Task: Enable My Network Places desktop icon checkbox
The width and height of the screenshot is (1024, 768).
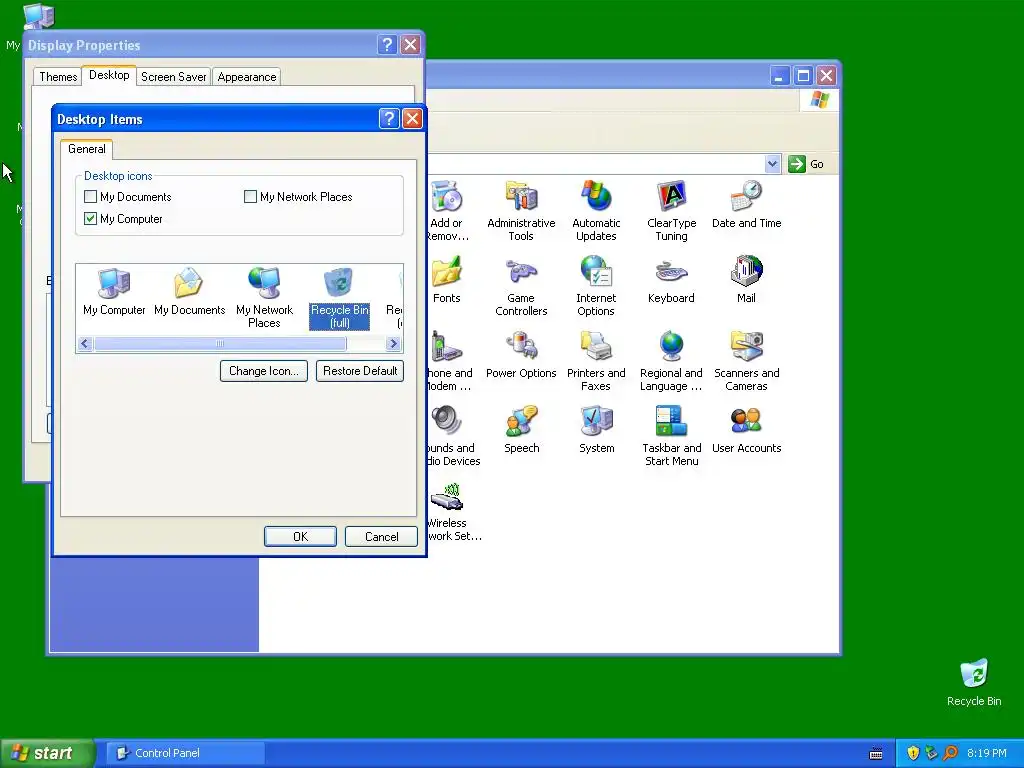Action: (250, 197)
